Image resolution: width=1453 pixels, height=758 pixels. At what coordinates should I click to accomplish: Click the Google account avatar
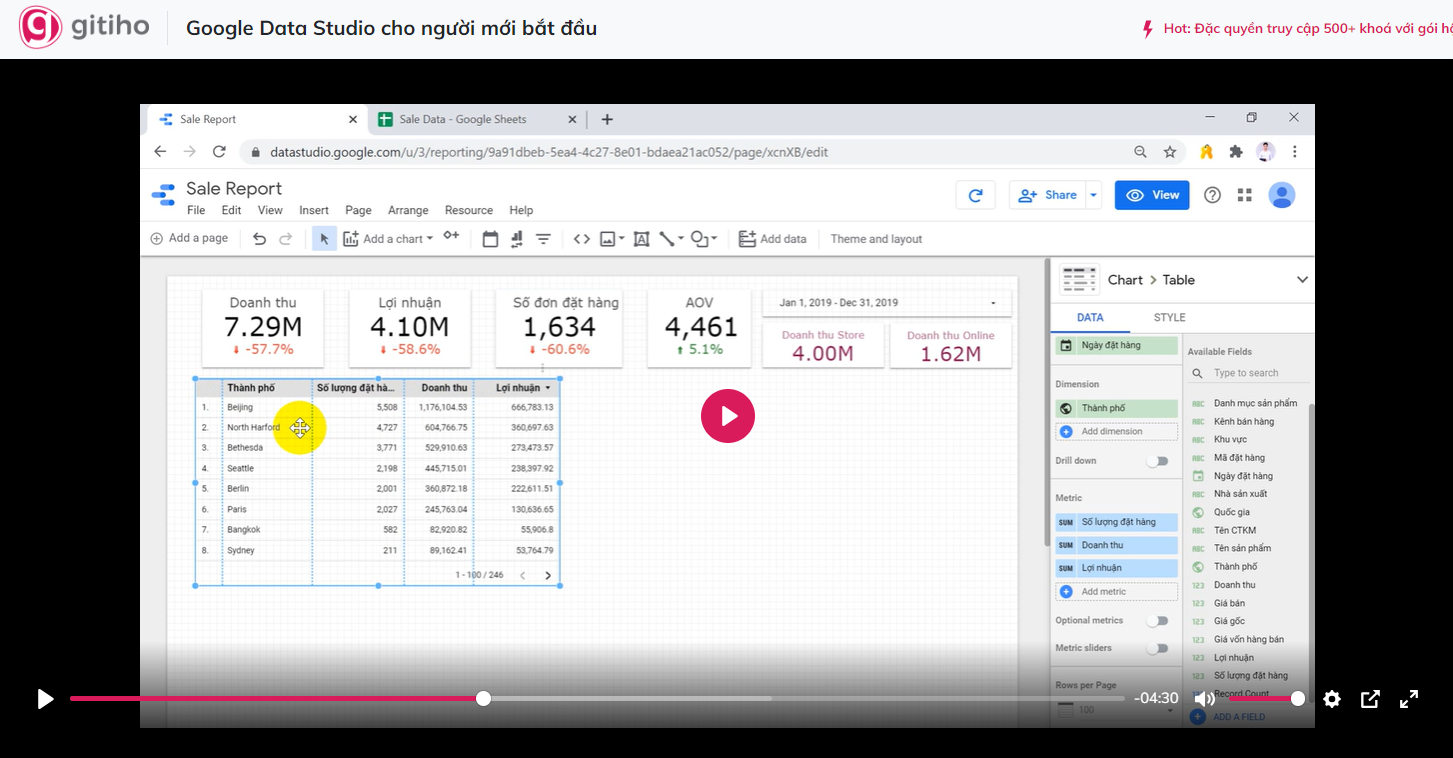tap(1282, 195)
